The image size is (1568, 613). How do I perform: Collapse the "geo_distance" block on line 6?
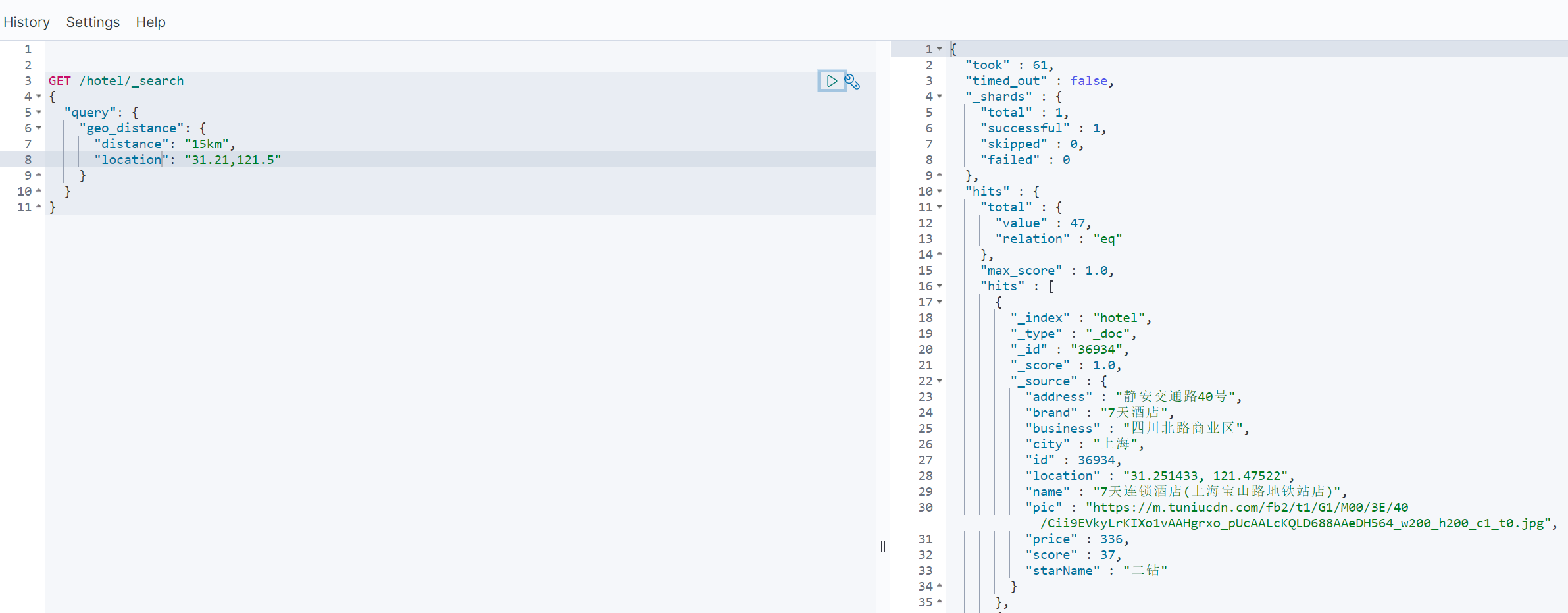click(x=39, y=128)
